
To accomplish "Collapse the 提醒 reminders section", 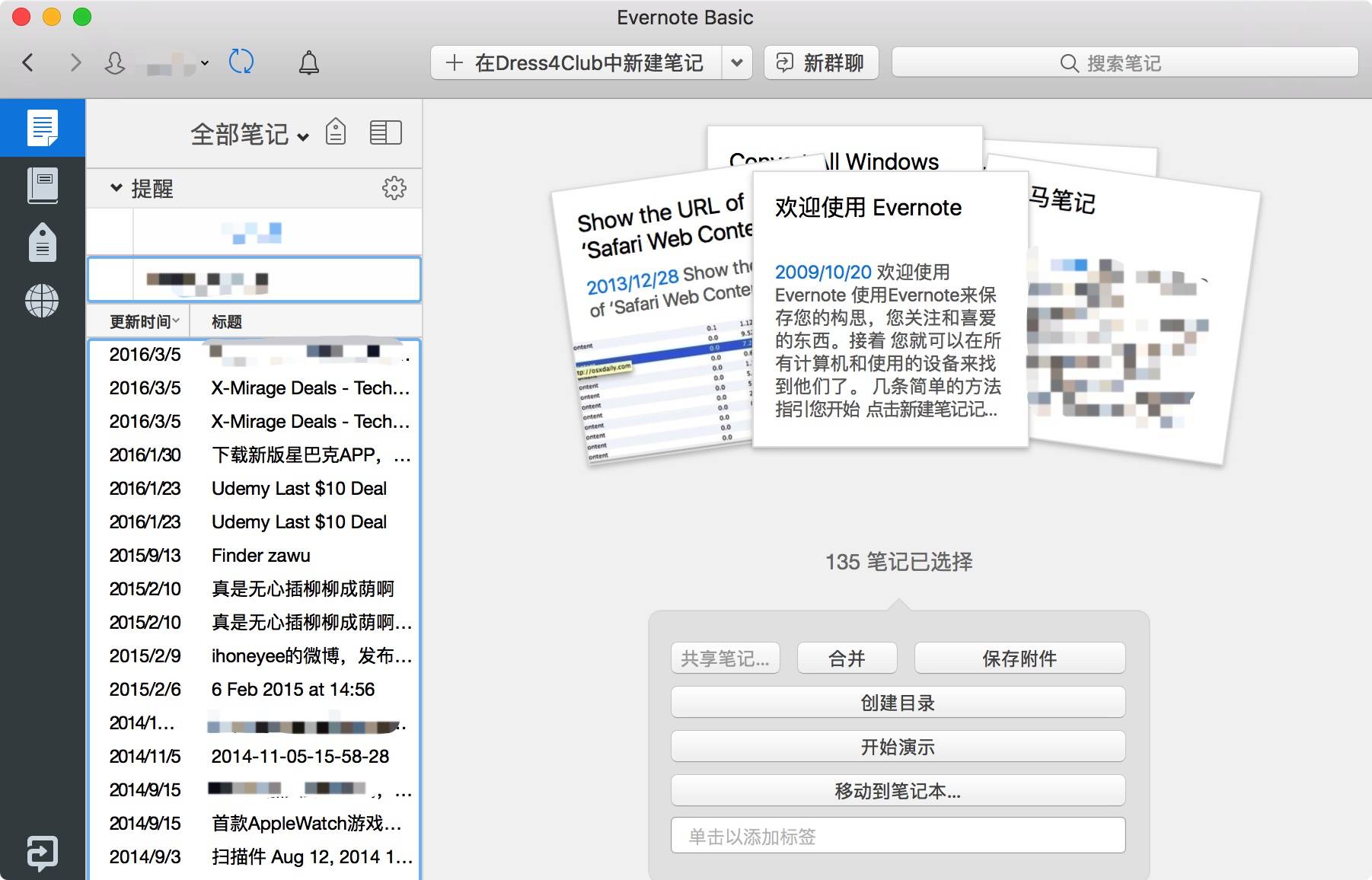I will pos(116,187).
